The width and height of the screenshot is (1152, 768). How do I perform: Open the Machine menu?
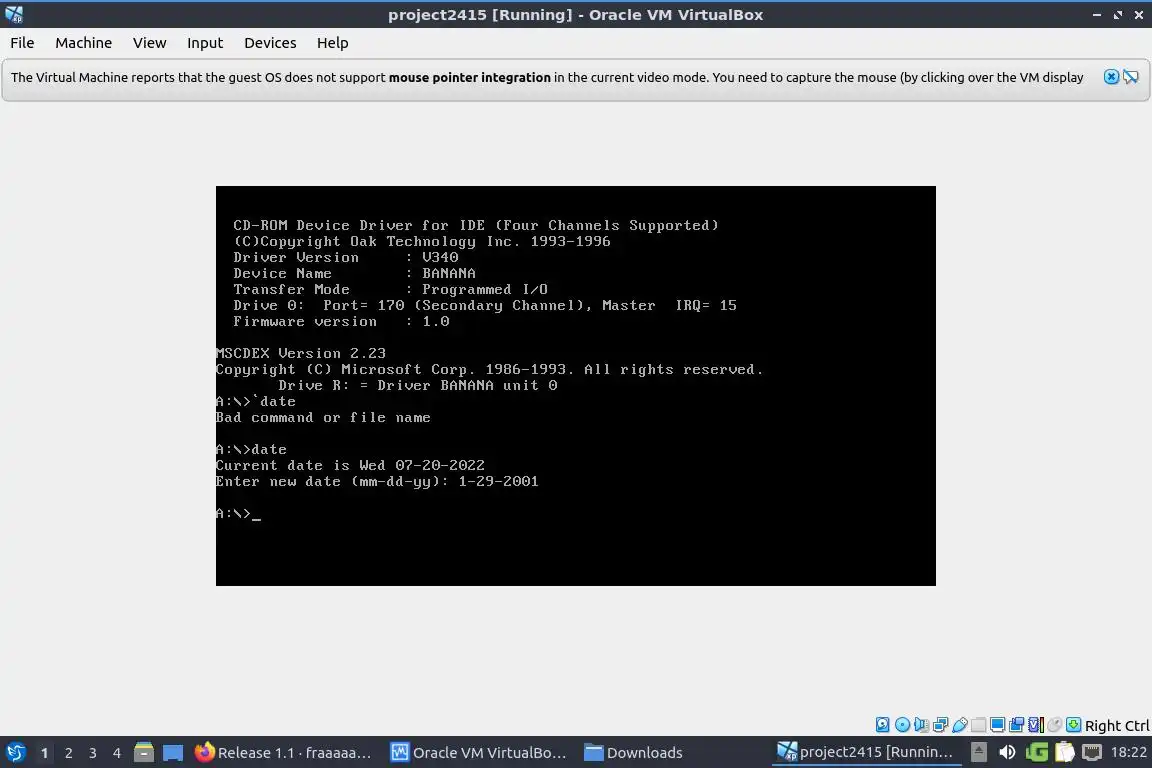[x=83, y=43]
